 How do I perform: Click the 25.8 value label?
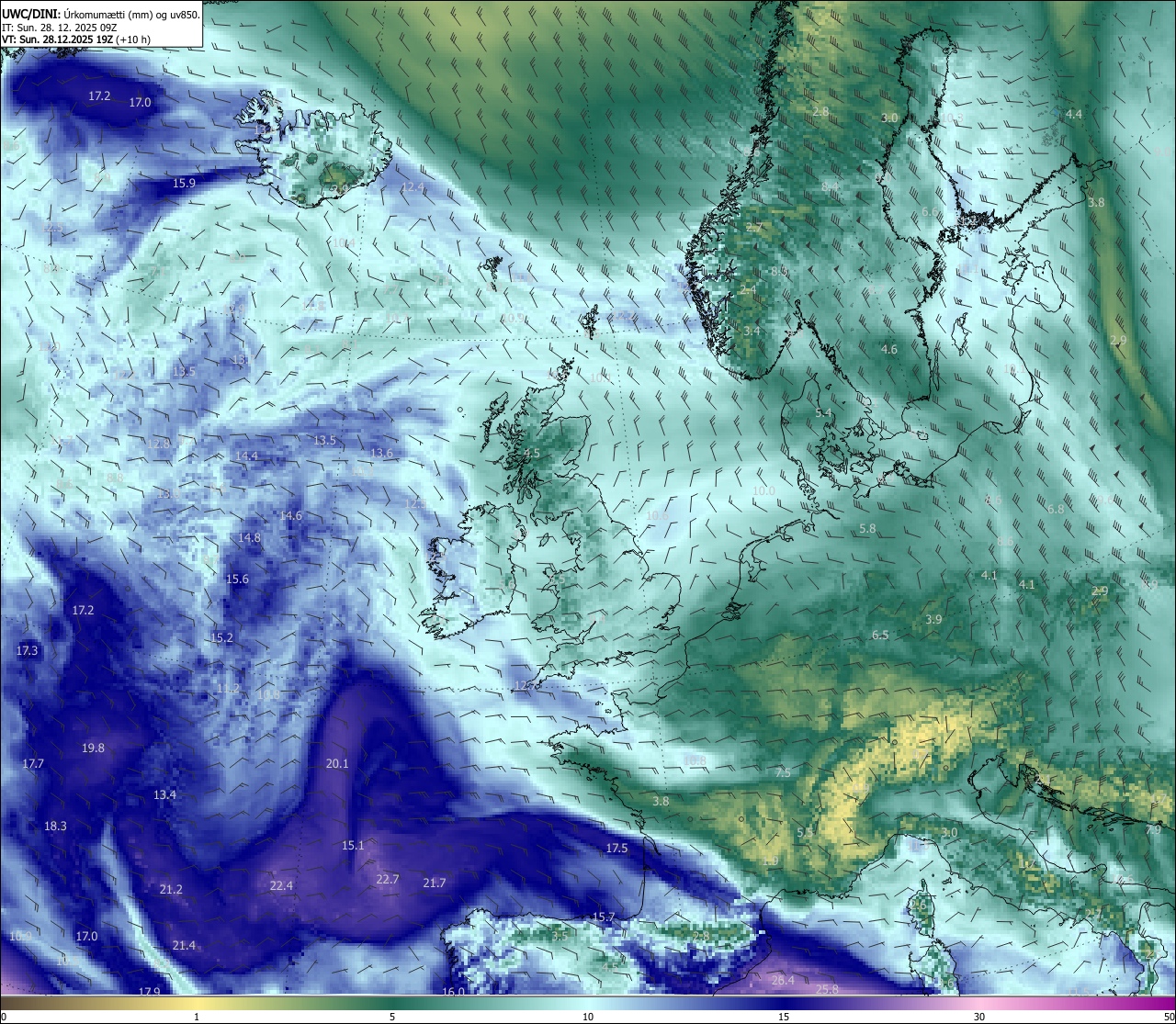pos(827,989)
